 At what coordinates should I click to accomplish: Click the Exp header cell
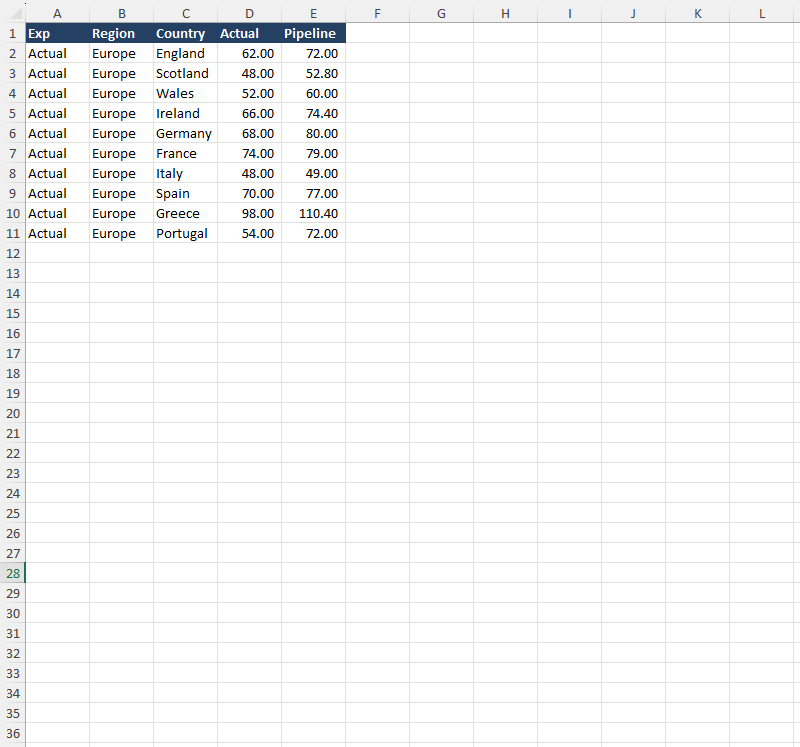58,34
